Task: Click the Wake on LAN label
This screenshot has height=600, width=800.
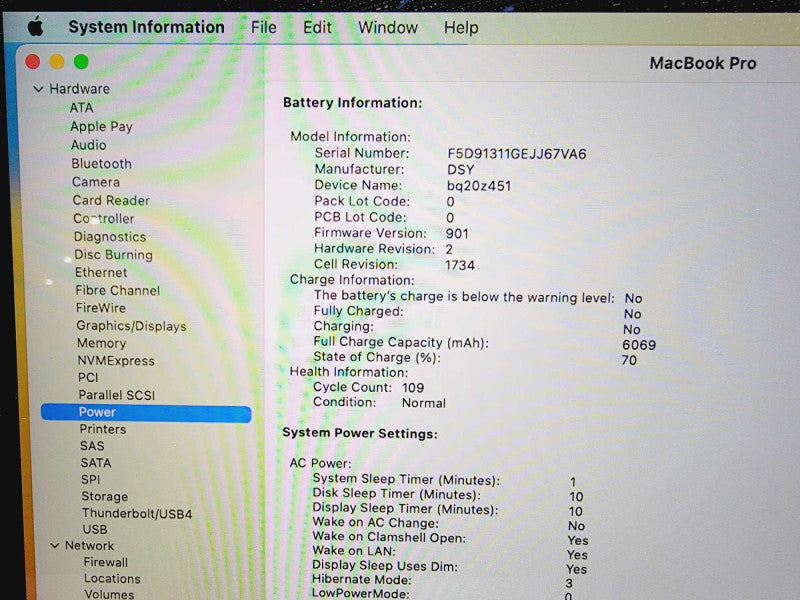Action: tap(354, 551)
